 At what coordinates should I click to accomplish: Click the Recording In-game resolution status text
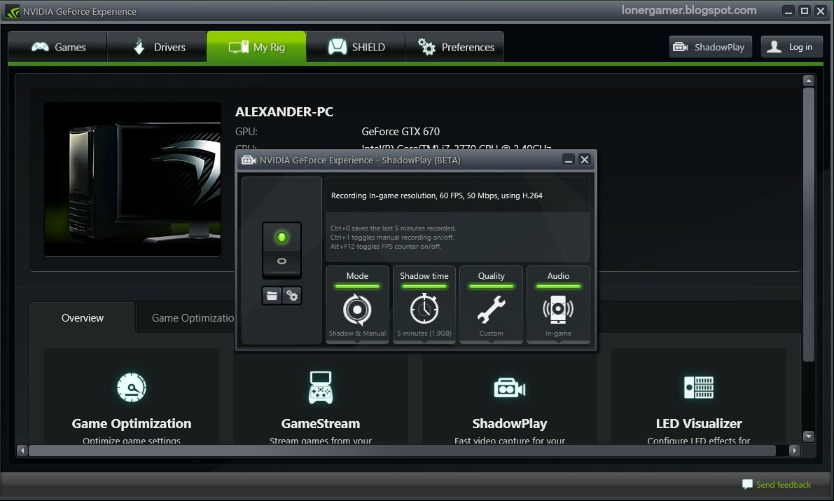[437, 196]
